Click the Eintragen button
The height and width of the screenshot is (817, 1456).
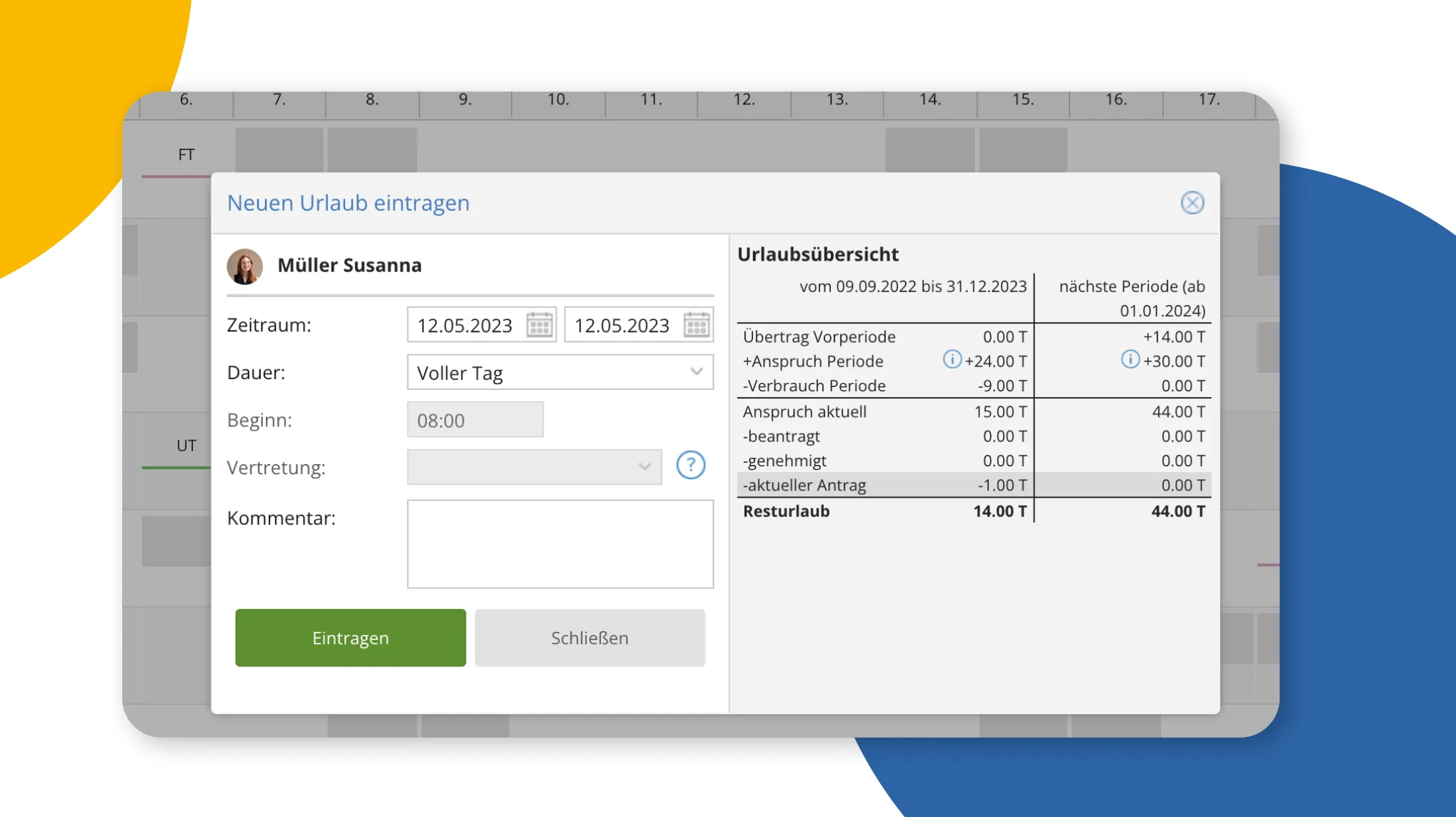tap(351, 638)
